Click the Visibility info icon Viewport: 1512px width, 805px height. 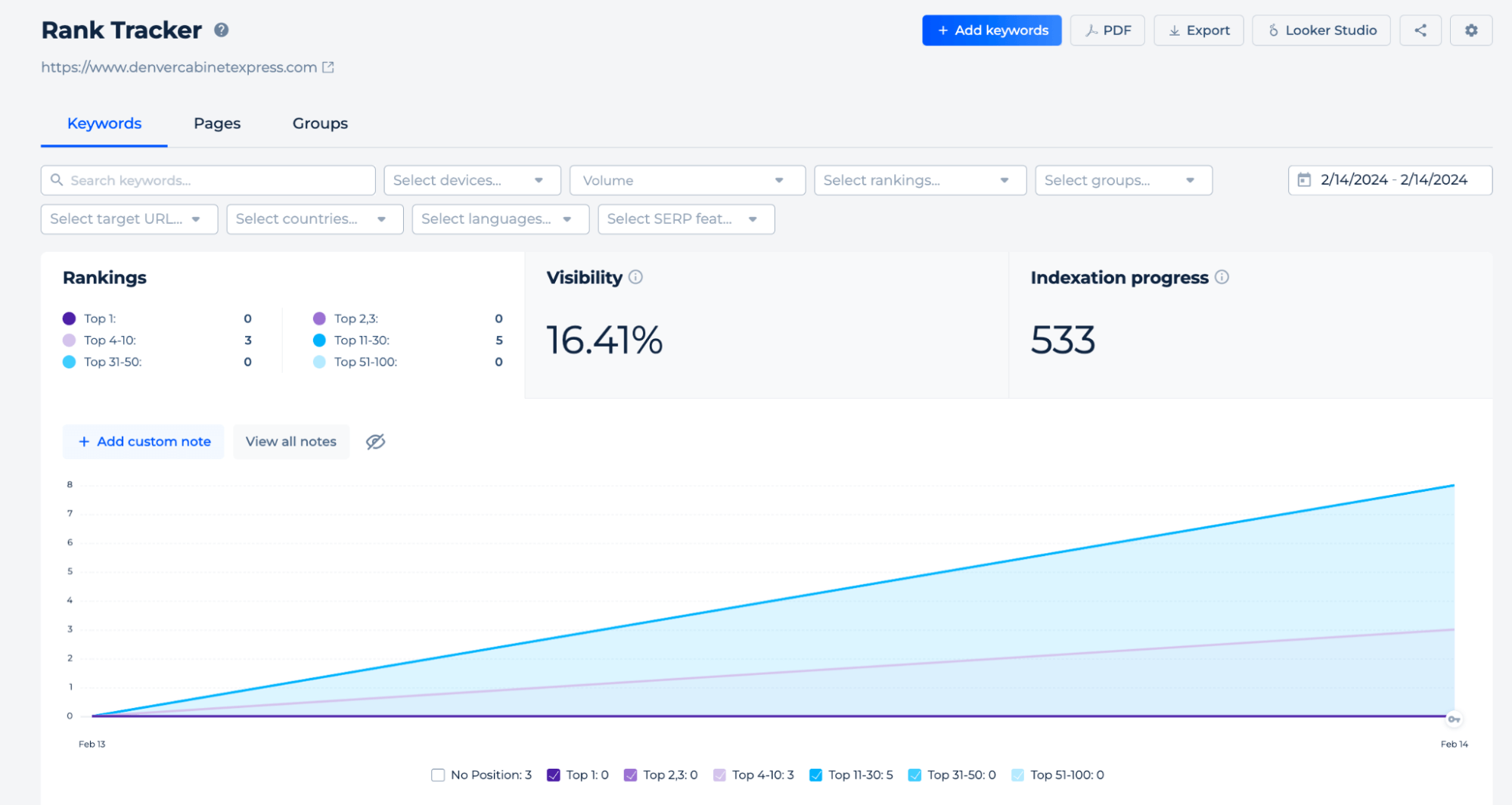pyautogui.click(x=635, y=277)
